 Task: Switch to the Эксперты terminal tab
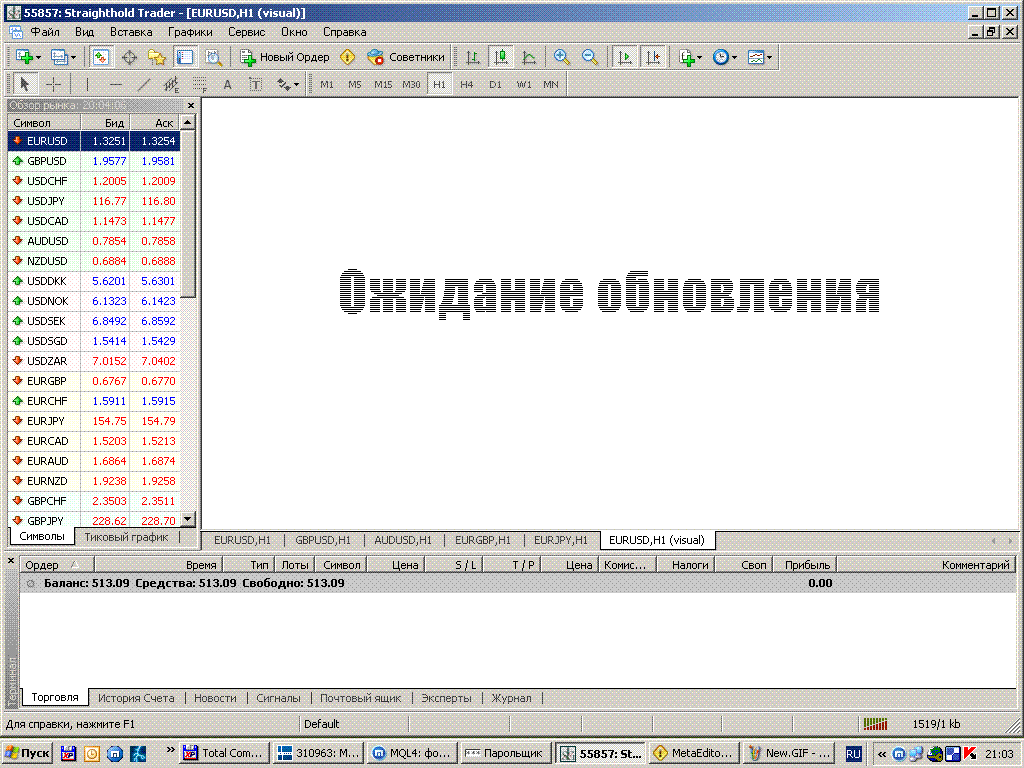click(x=446, y=698)
